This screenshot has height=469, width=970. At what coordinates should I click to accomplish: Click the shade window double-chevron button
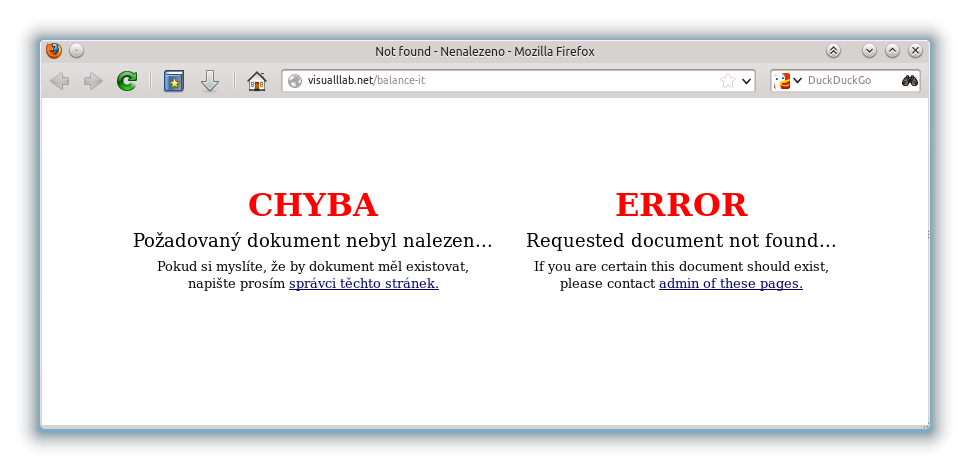tap(833, 51)
